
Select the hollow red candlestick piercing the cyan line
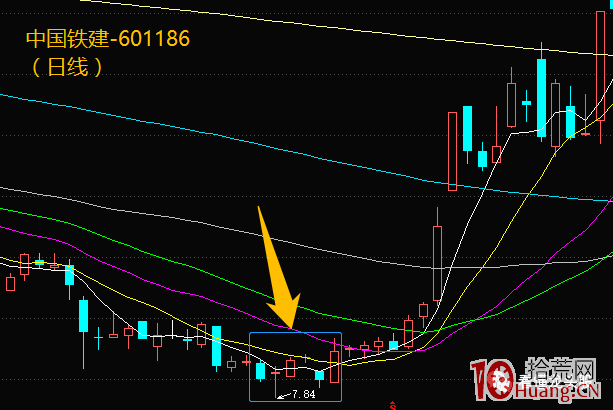coord(452,151)
